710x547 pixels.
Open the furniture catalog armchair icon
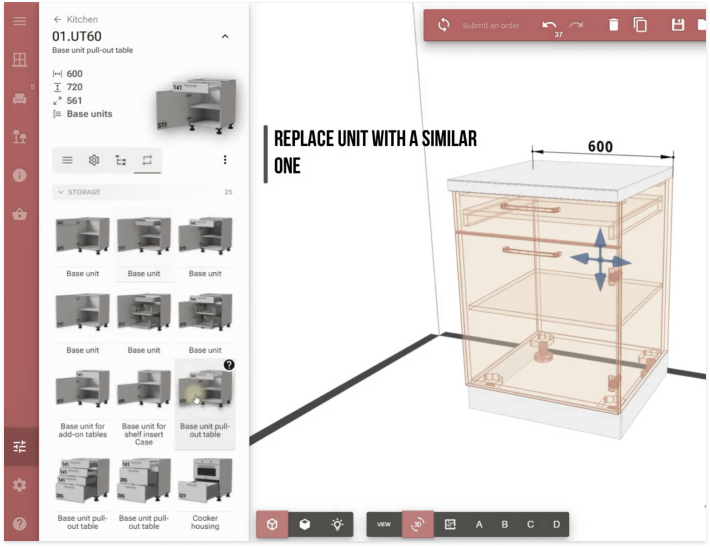coord(19,99)
